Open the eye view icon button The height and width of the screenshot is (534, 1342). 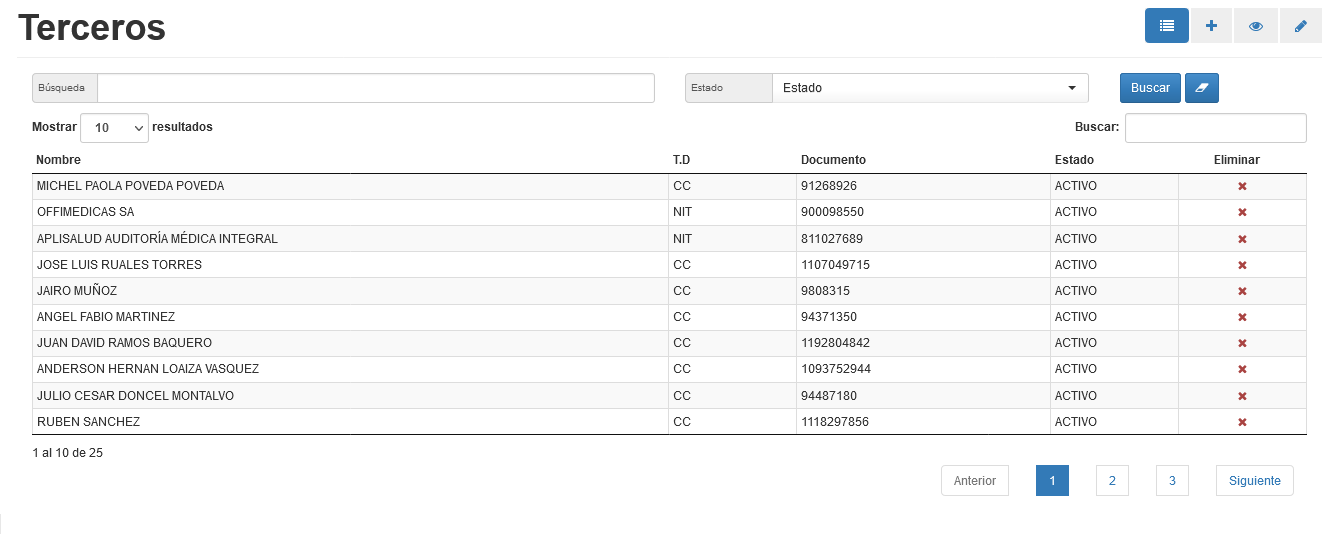pos(1256,26)
